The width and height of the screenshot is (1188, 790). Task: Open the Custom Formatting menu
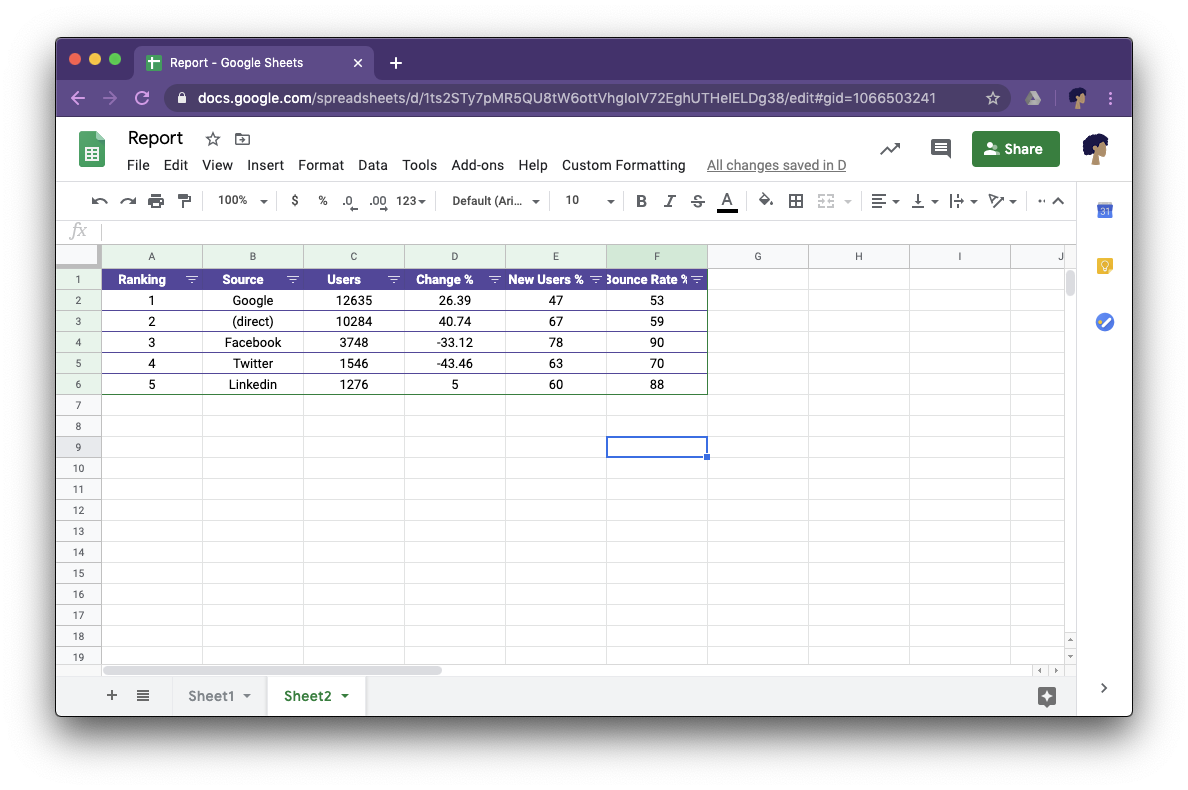[623, 165]
